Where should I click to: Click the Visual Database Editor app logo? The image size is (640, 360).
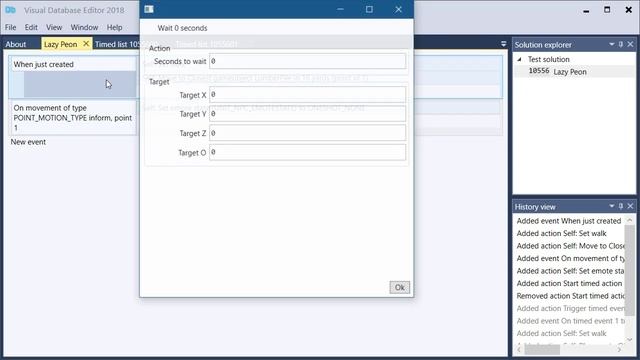tap(11, 10)
